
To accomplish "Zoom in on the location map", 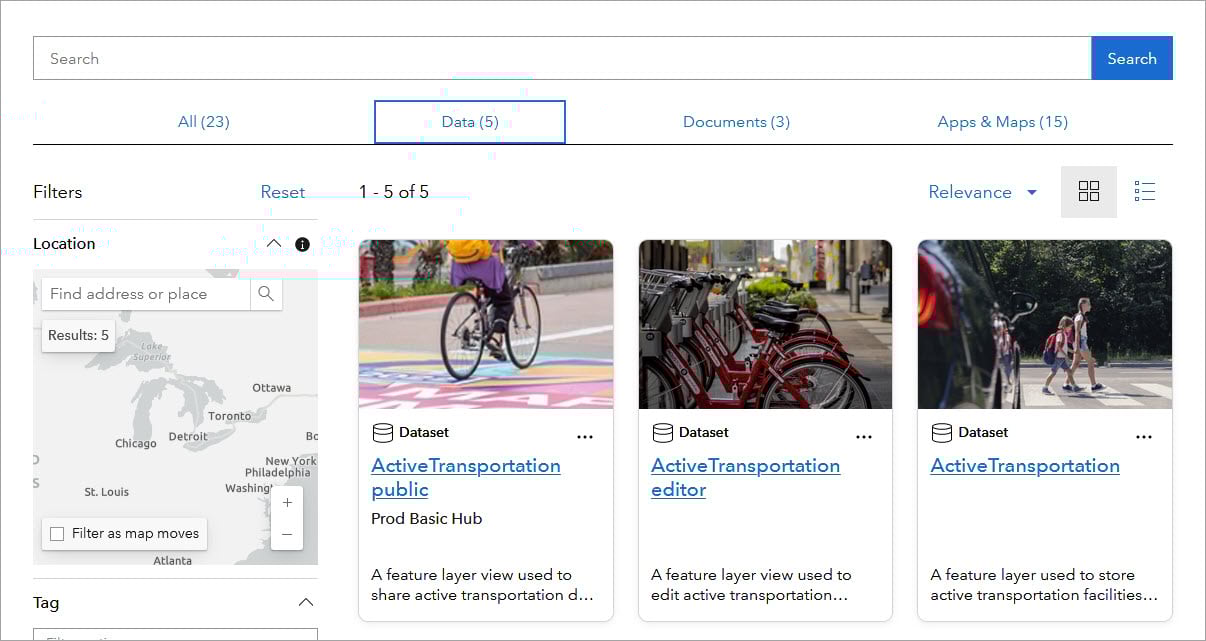I will coord(287,503).
